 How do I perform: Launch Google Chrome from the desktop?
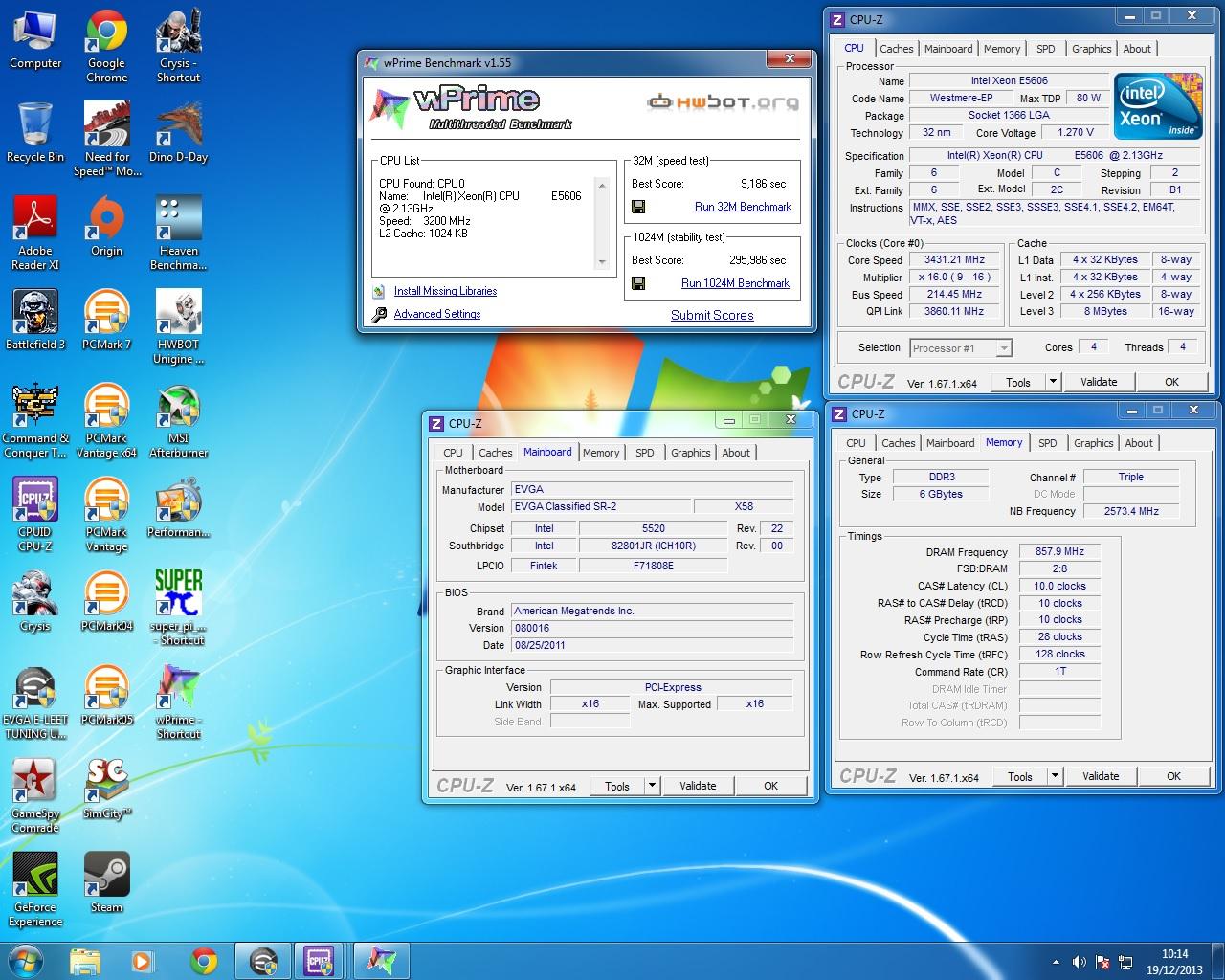106,46
